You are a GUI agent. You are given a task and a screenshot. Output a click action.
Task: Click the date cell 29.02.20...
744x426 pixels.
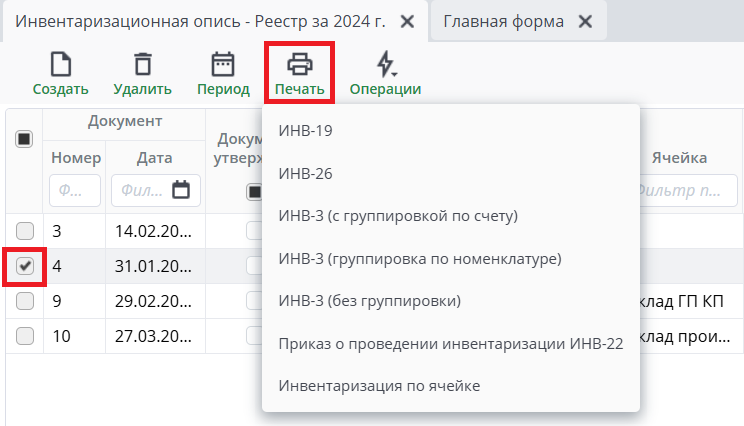[x=155, y=301]
